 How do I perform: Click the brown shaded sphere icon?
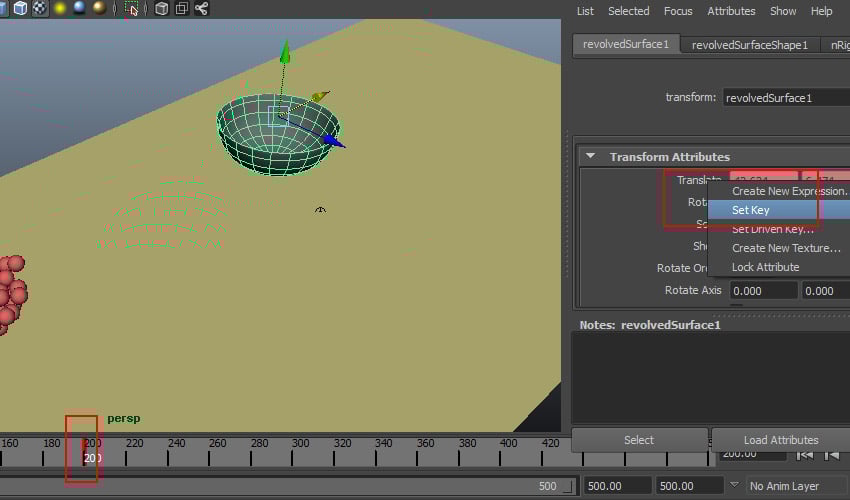click(99, 9)
